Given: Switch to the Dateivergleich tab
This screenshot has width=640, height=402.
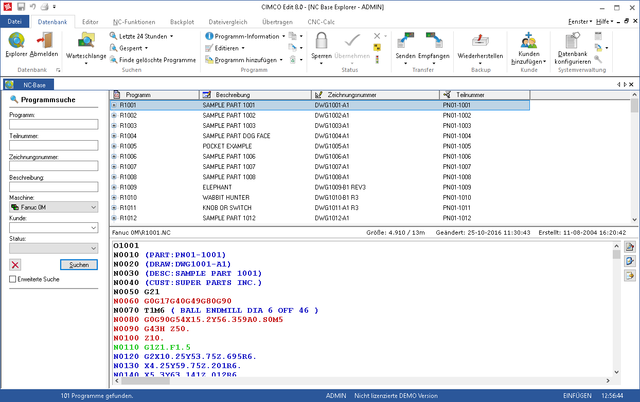Looking at the screenshot, I should pyautogui.click(x=228, y=22).
